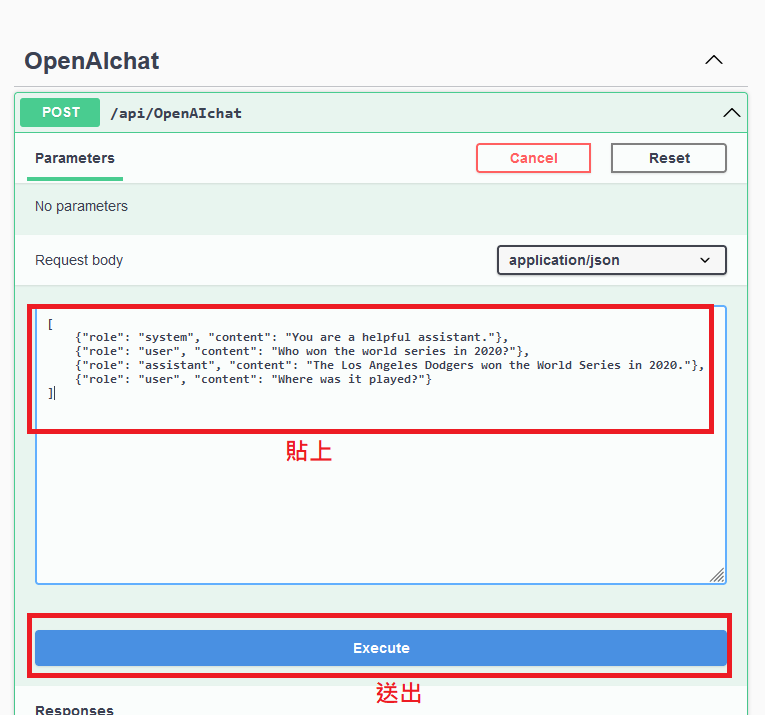Place cursor on the 'Who won the world series' line
The width and height of the screenshot is (765, 715).
coord(300,352)
